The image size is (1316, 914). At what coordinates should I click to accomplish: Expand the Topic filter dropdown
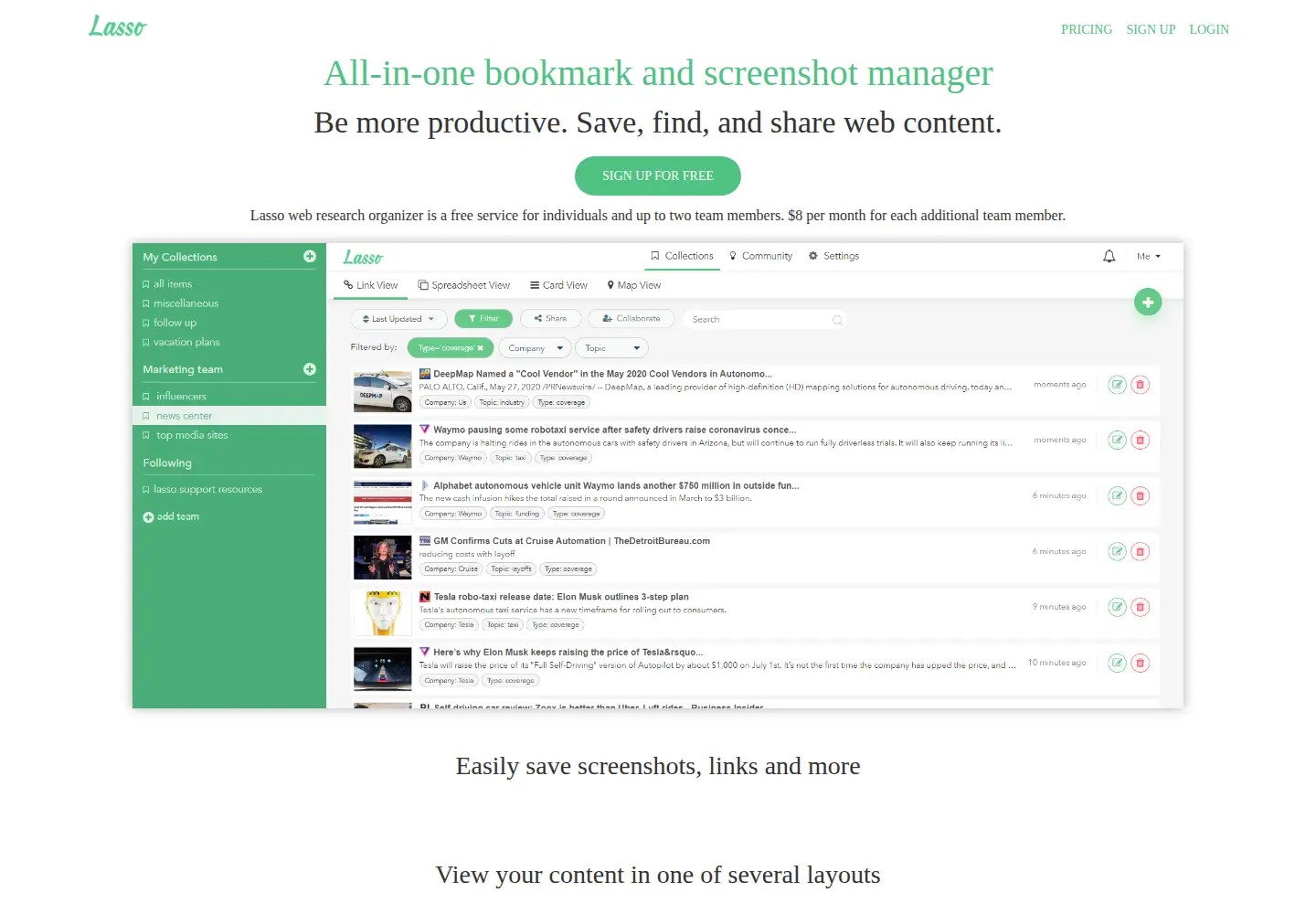pyautogui.click(x=611, y=348)
